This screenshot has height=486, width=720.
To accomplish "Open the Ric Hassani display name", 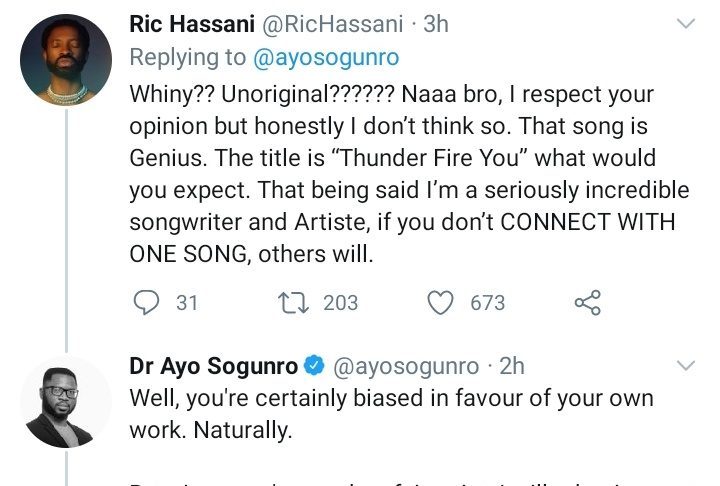I will 191,24.
